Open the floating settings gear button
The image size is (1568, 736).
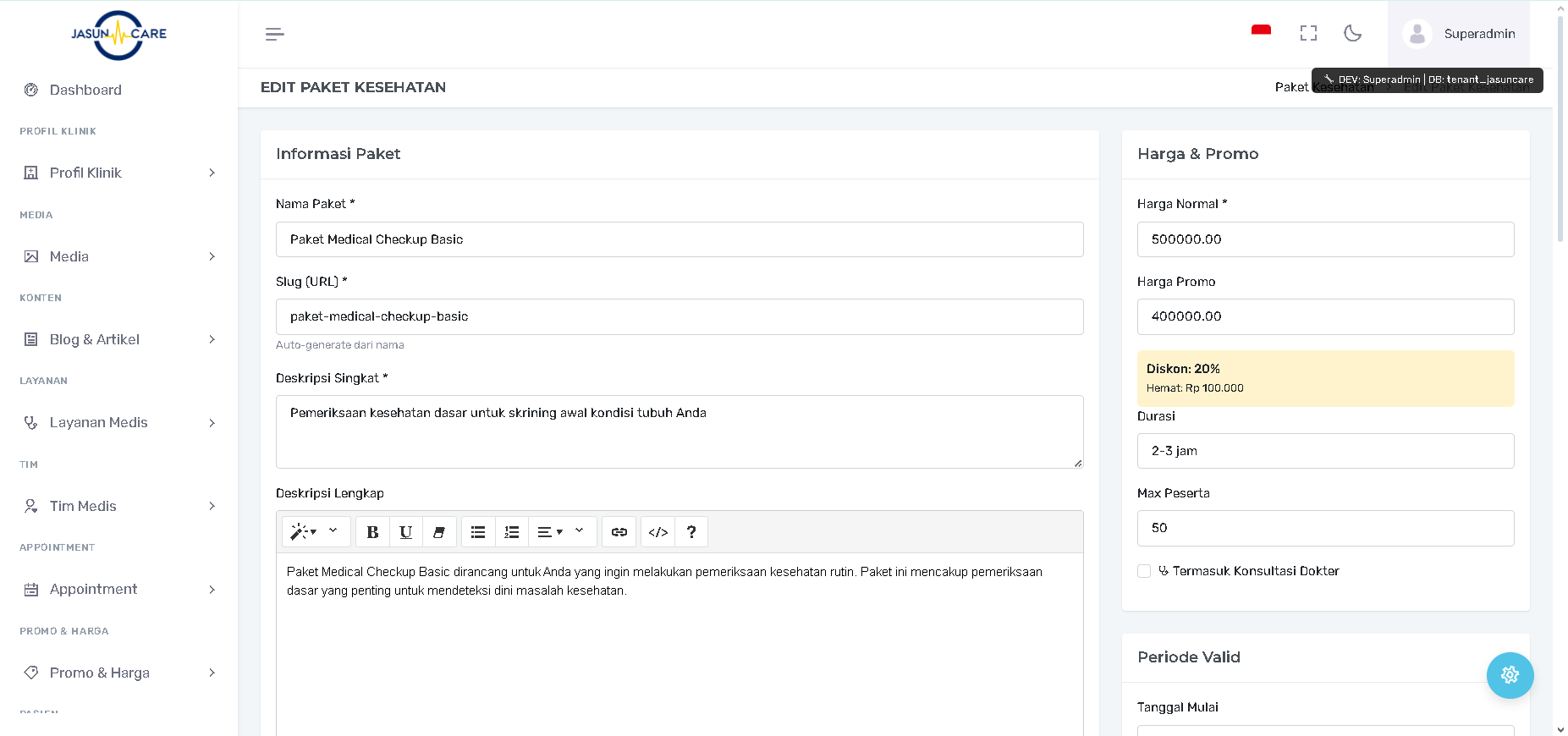pos(1510,675)
